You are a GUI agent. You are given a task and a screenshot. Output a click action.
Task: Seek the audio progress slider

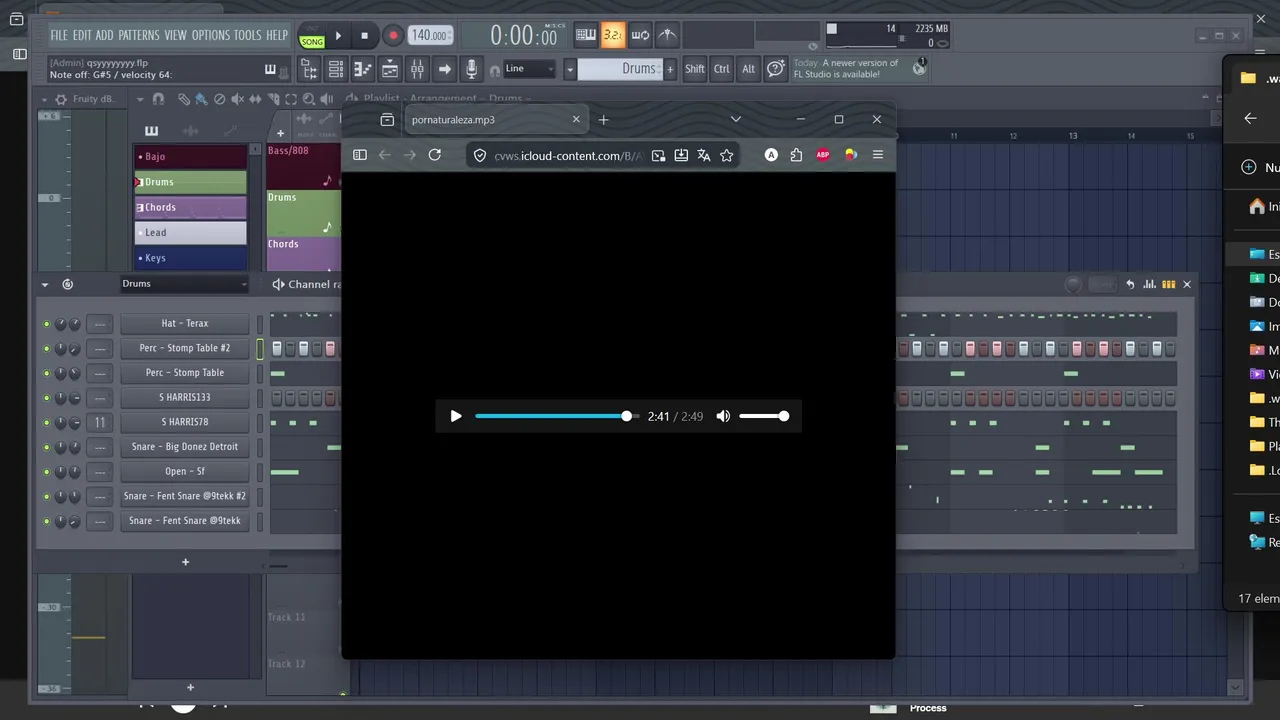(556, 416)
